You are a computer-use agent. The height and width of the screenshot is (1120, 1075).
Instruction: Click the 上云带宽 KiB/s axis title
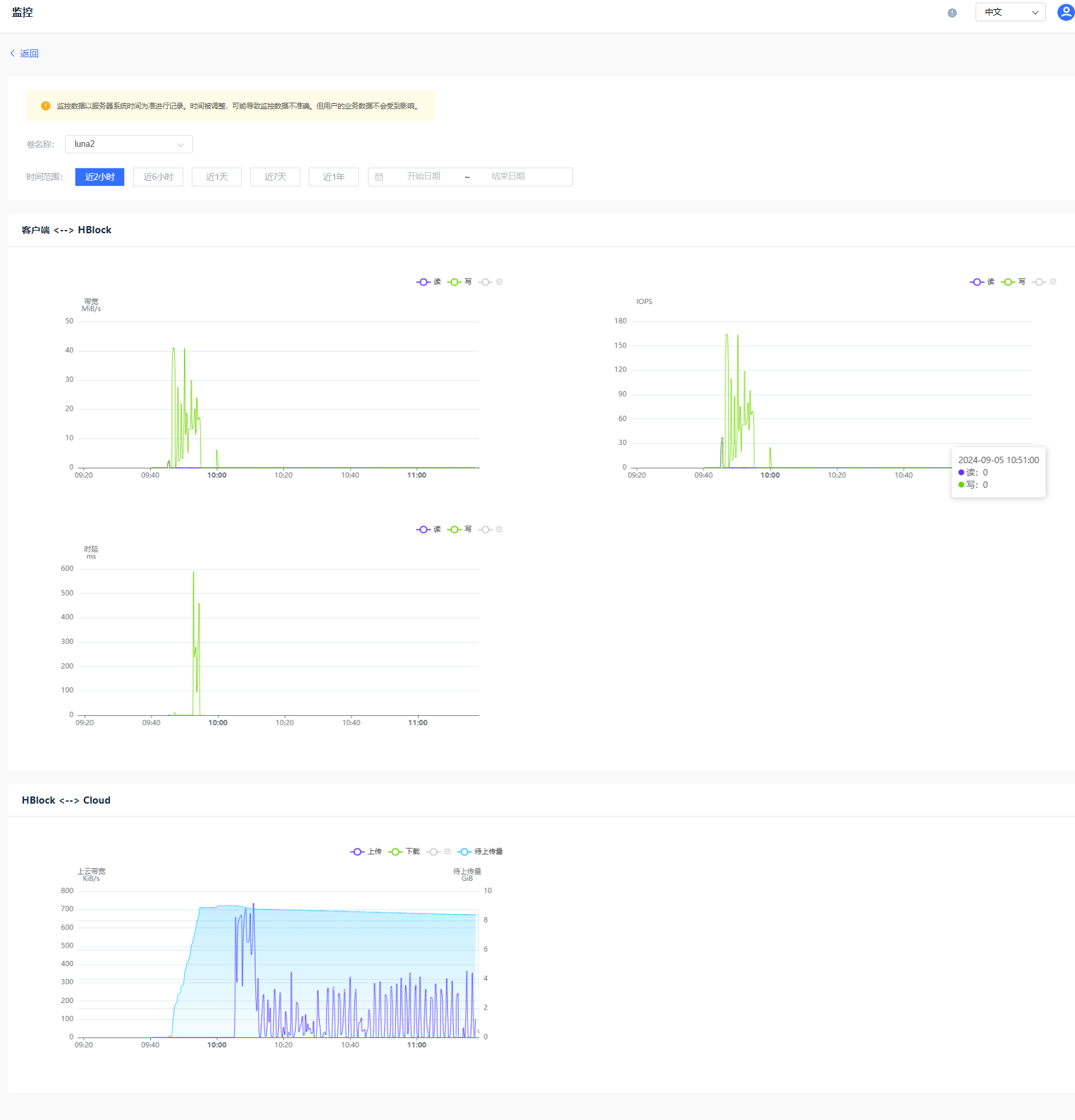click(x=91, y=874)
